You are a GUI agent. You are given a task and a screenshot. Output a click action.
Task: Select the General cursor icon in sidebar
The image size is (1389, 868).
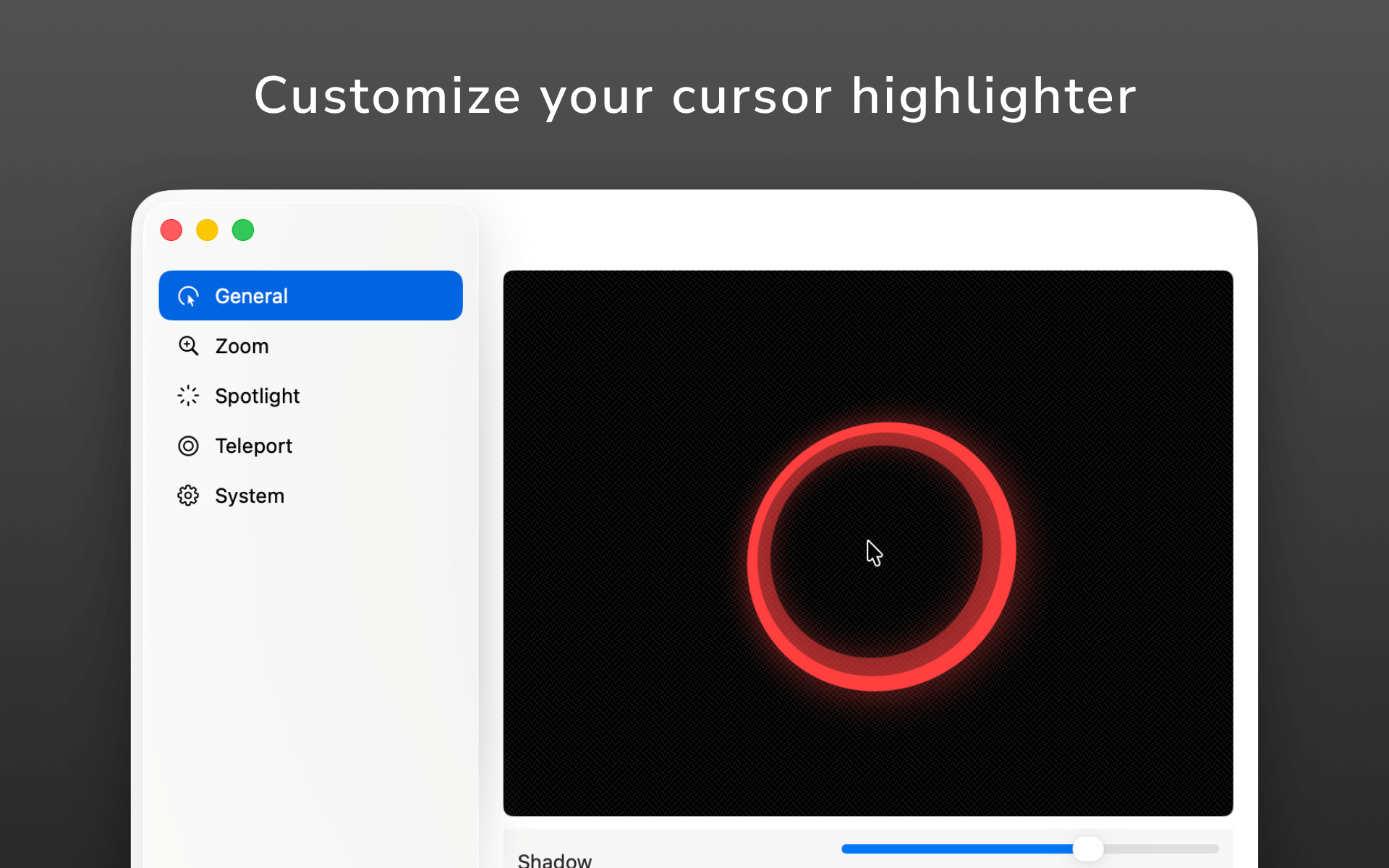click(188, 296)
